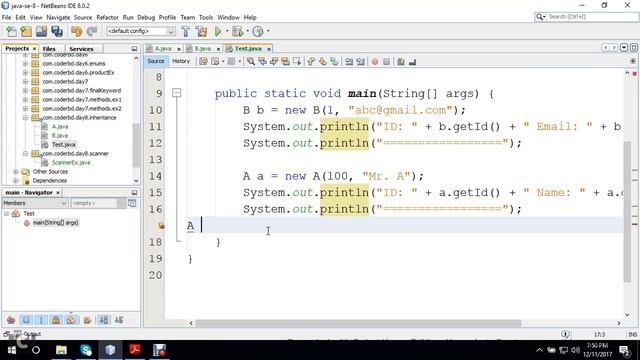Screen dimensions: 640x360
Task: Open the default config dropdown
Action: click(141, 31)
